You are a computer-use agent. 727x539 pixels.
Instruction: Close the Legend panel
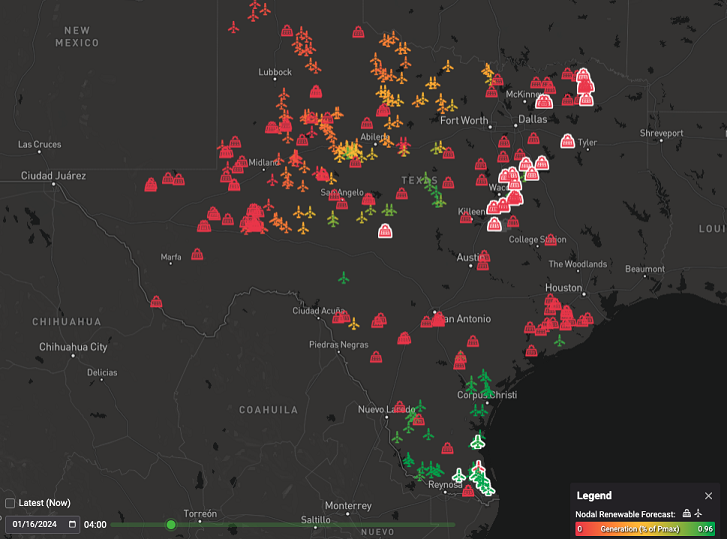(708, 495)
